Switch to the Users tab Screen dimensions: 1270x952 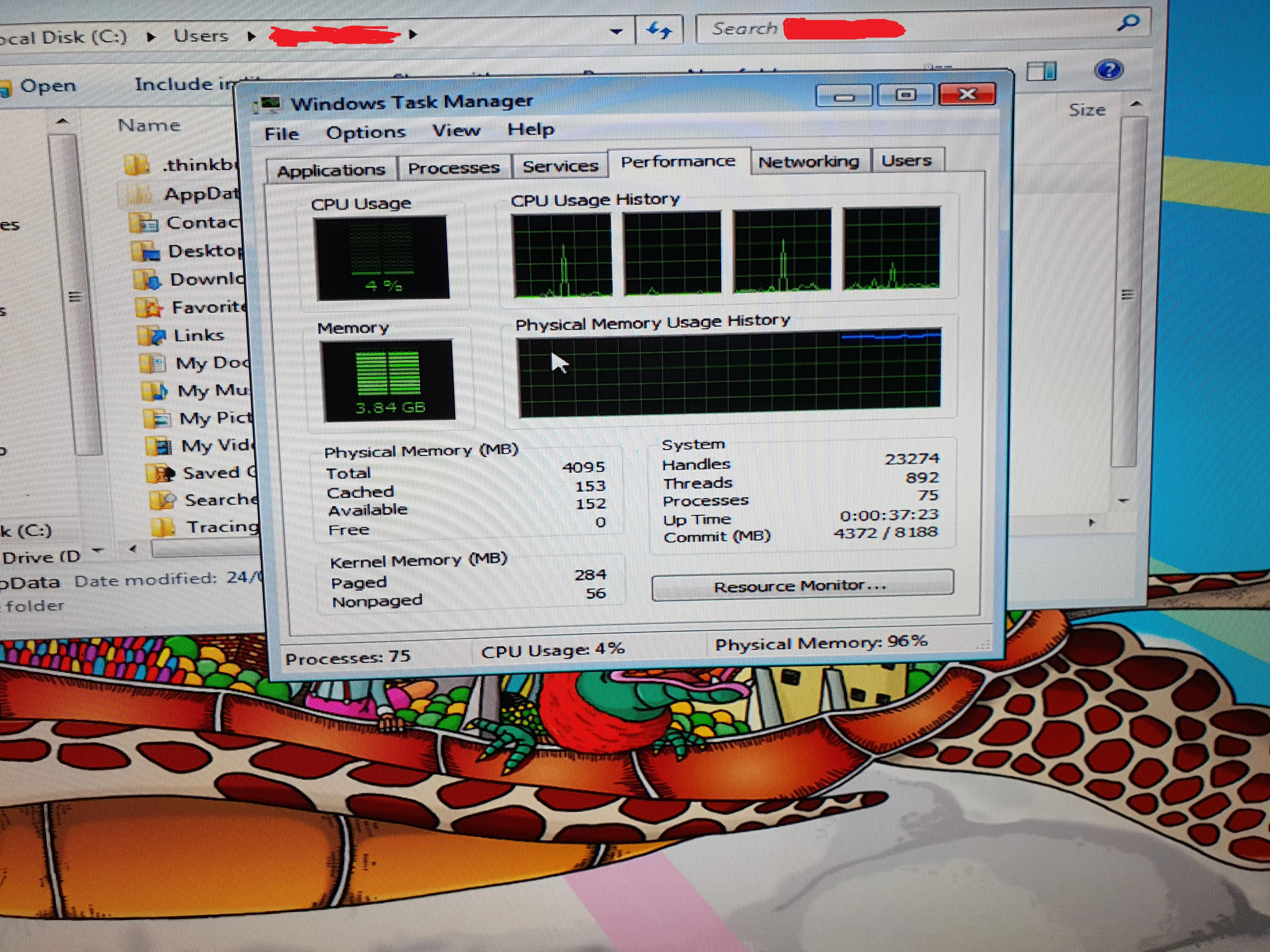[907, 160]
